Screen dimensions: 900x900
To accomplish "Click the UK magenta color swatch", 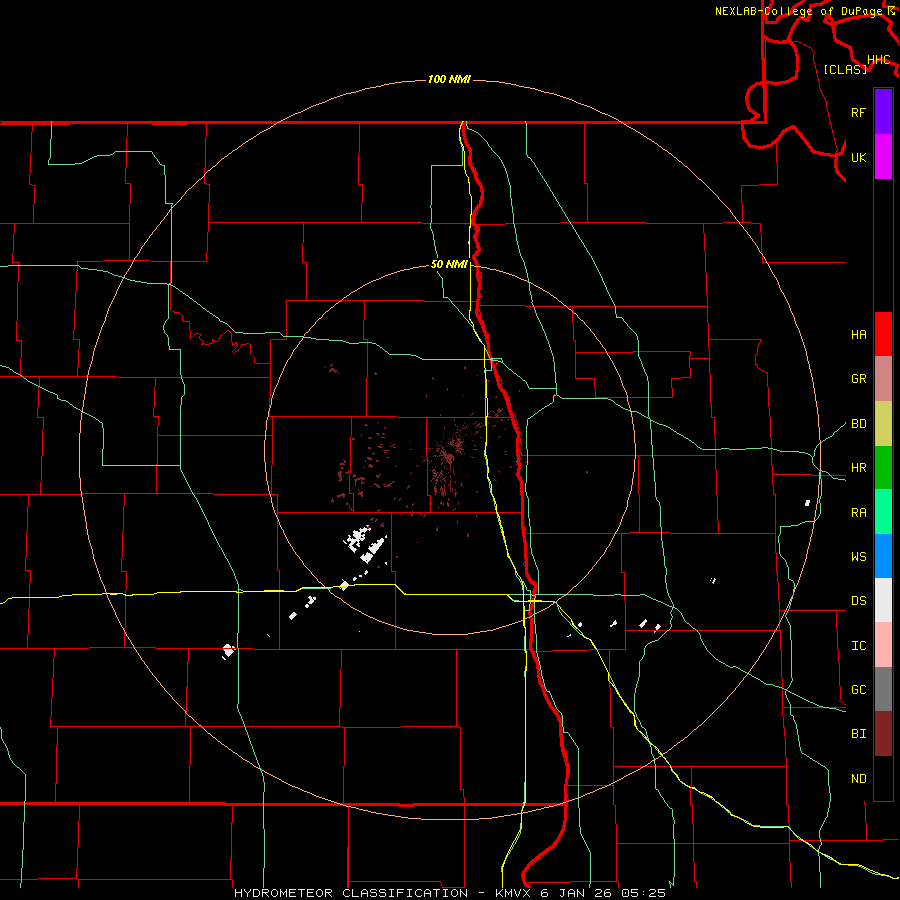I will point(883,157).
